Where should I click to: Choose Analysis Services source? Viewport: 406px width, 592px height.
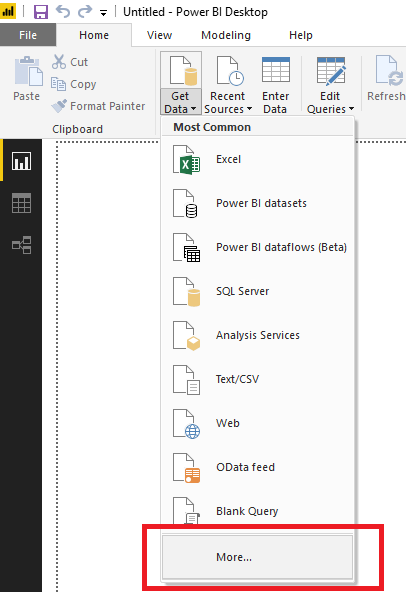click(x=258, y=335)
